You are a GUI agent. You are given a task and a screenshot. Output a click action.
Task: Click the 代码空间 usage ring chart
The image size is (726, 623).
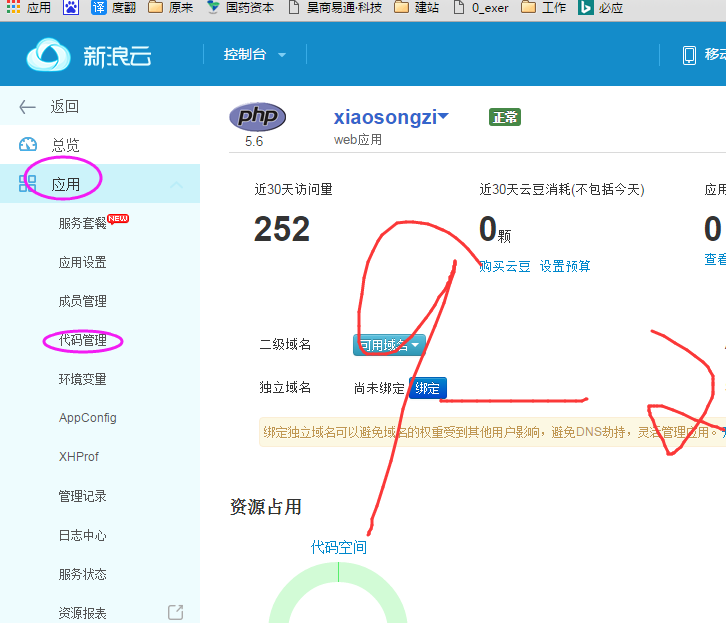pyautogui.click(x=338, y=593)
